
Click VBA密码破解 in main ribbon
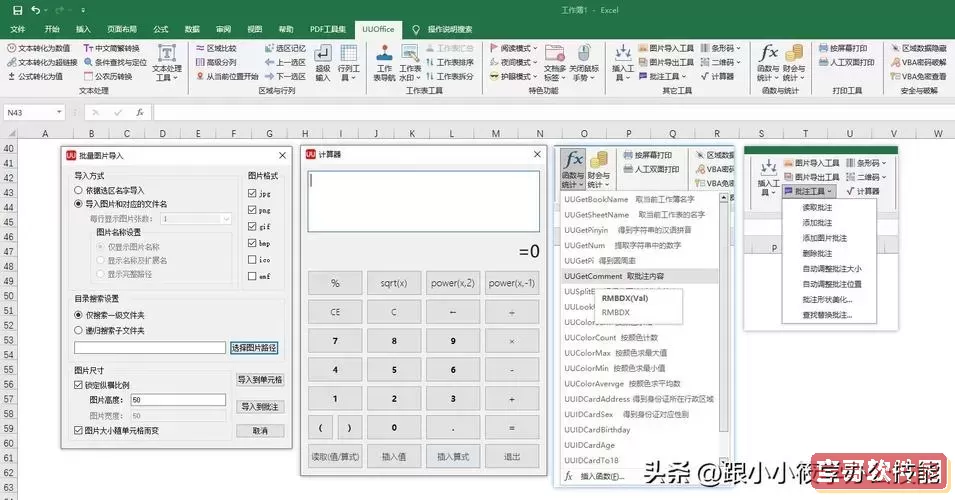click(918, 62)
